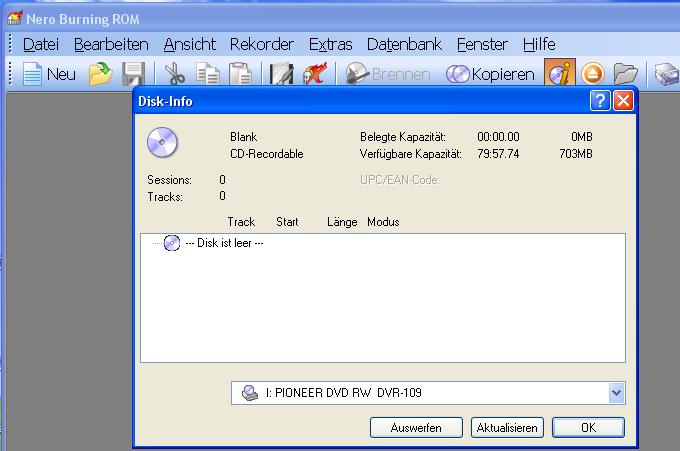680x451 pixels.
Task: Click the recorder drive icon at the toolbar's end
Action: pos(666,74)
